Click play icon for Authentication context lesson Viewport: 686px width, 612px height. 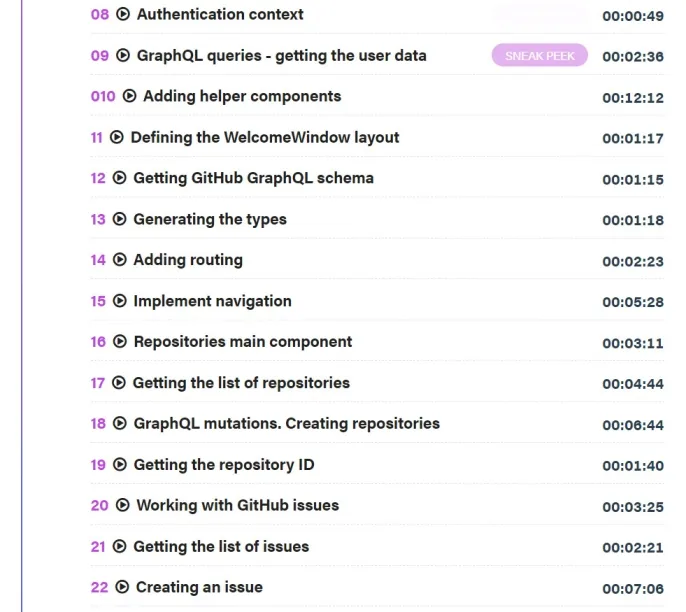[123, 14]
